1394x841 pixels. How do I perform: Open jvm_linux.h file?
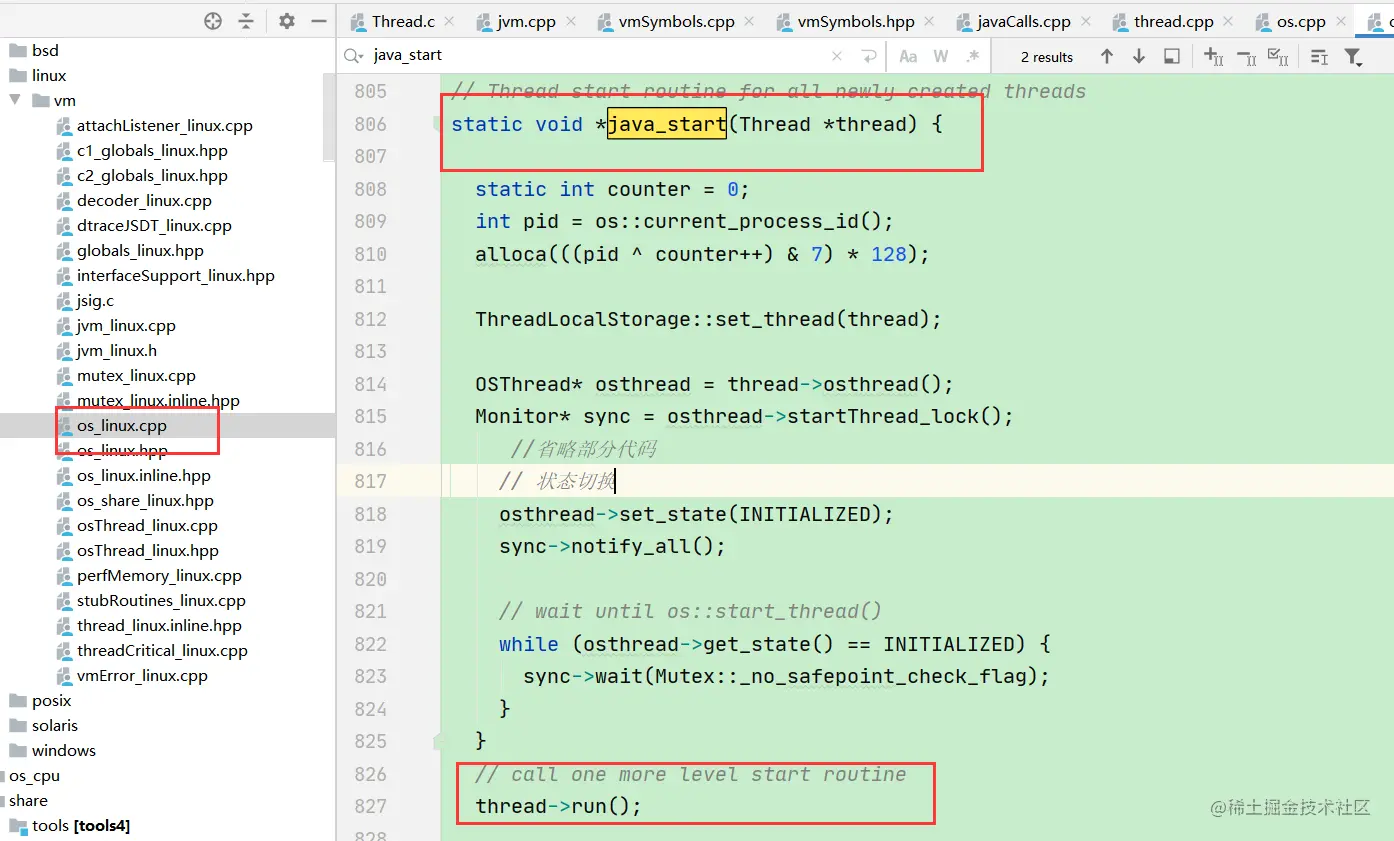point(117,350)
